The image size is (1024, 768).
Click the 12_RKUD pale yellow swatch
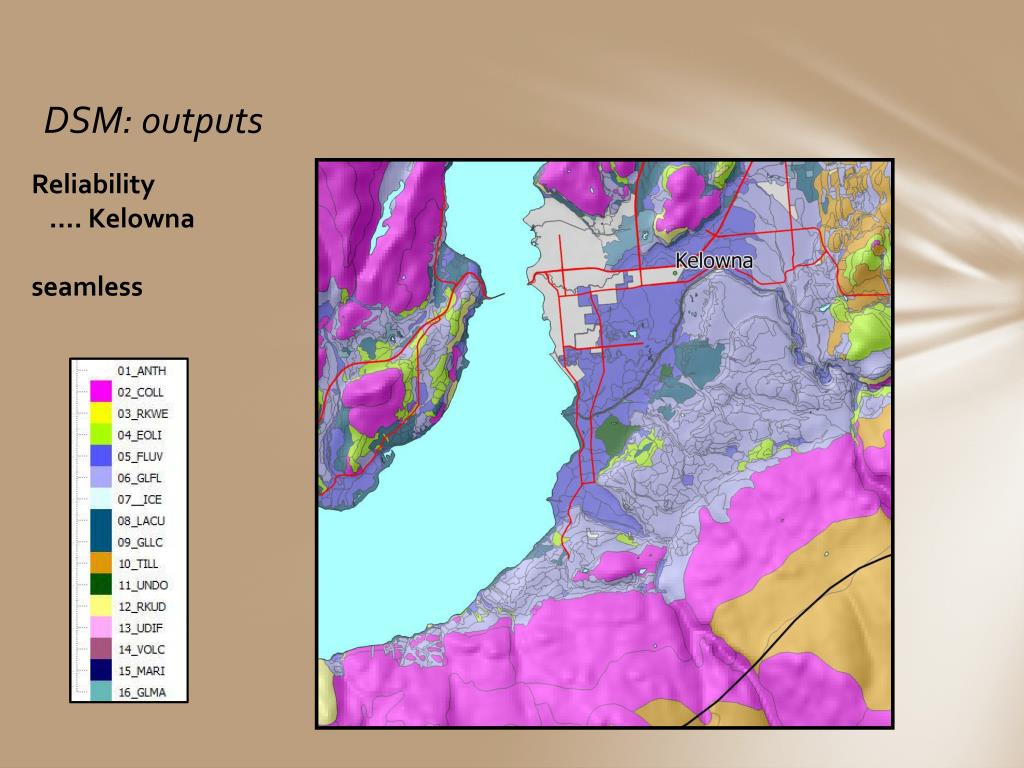click(101, 607)
